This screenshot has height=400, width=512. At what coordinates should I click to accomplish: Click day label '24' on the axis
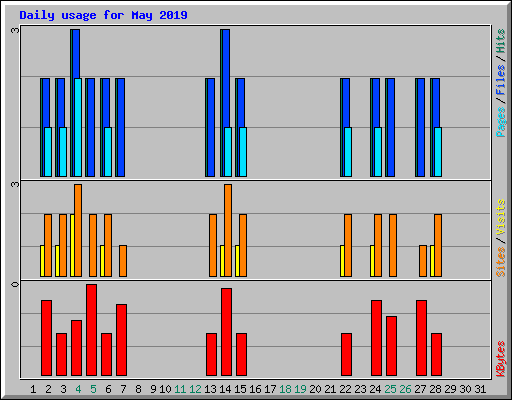(x=375, y=389)
